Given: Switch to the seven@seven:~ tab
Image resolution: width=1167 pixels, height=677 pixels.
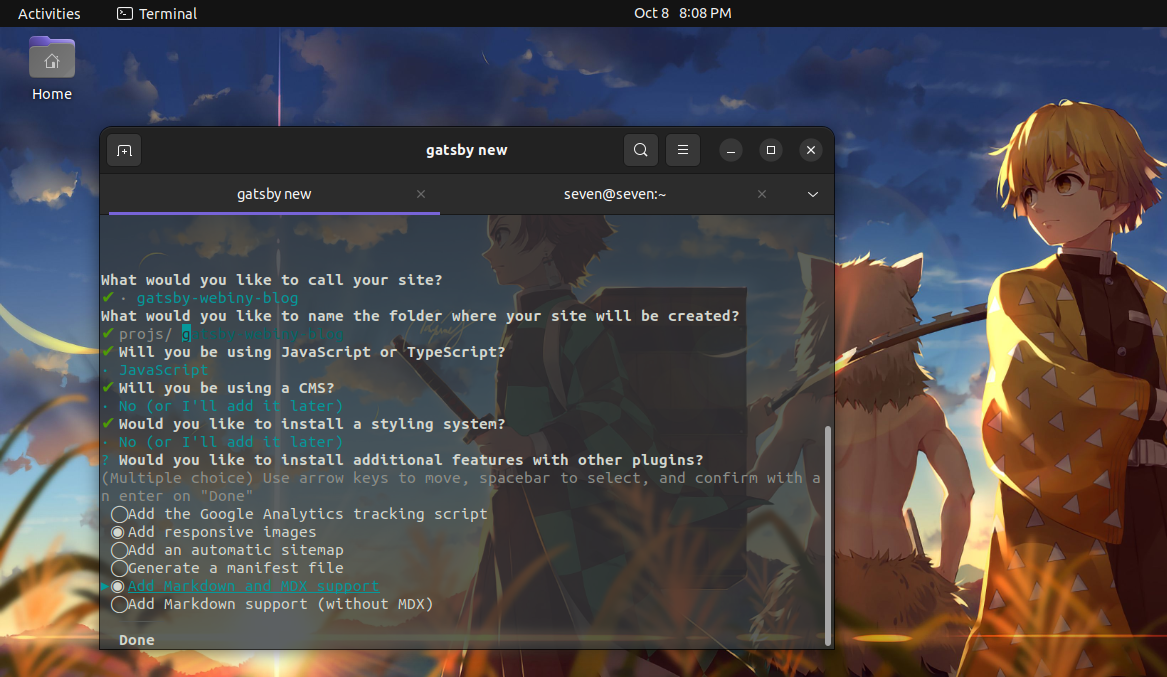Looking at the screenshot, I should tap(615, 194).
